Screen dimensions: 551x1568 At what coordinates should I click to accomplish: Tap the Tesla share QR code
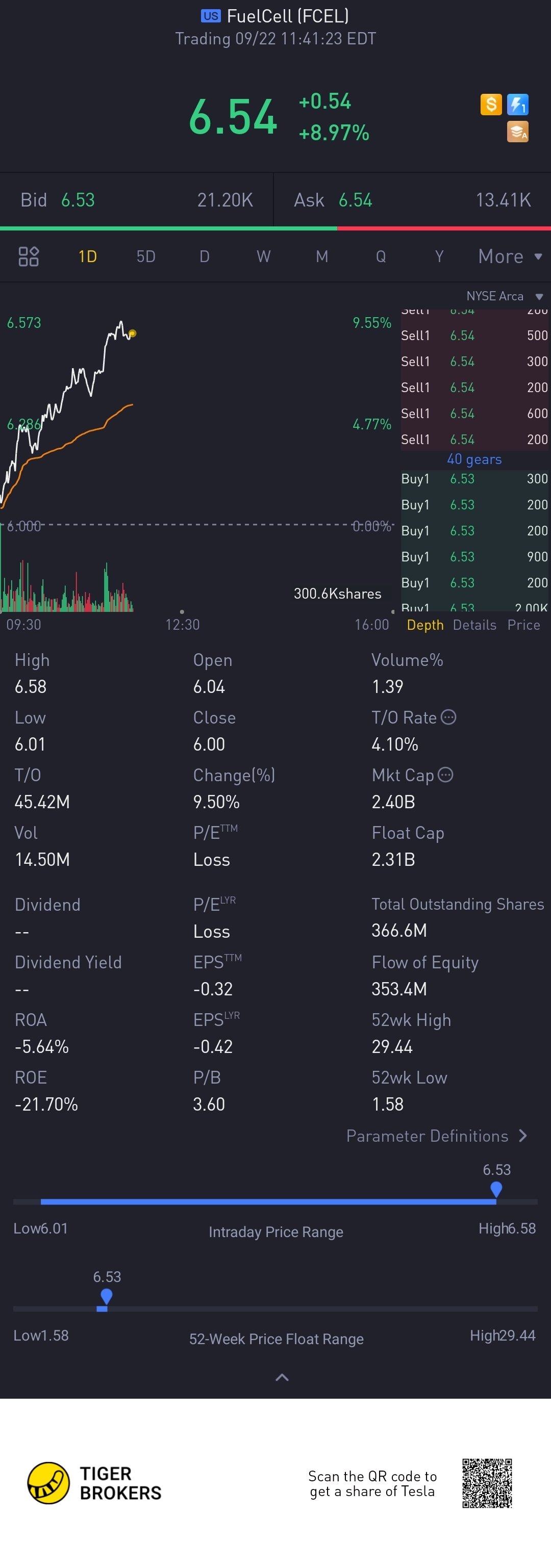[x=487, y=1483]
